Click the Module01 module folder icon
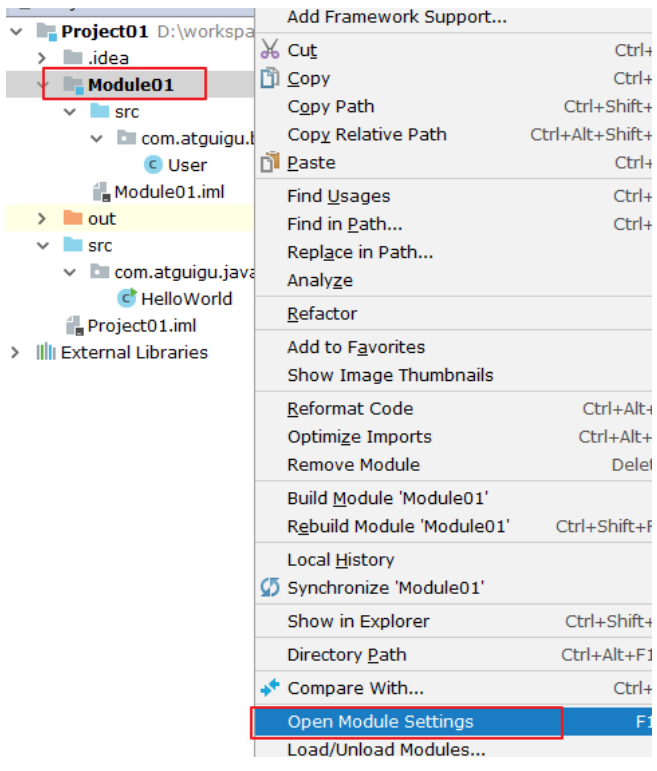657x771 pixels. pyautogui.click(x=73, y=85)
